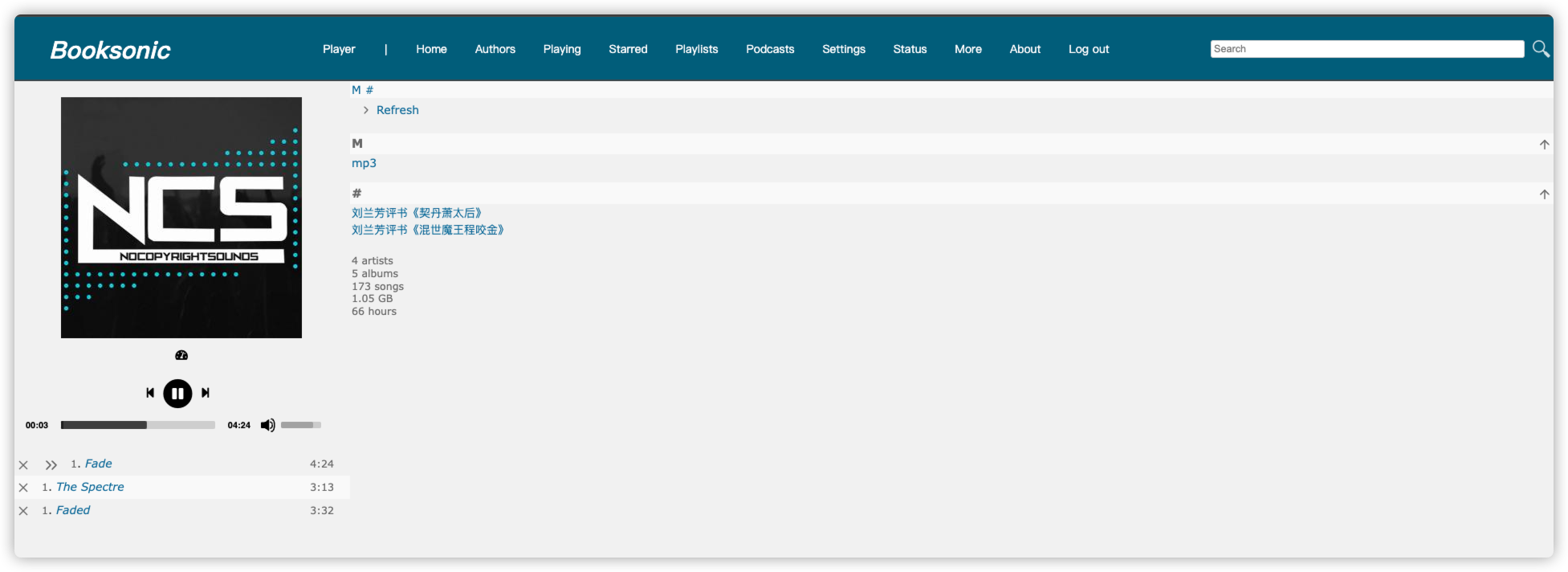
Task: Open 刘兰芳评书《契丹萧太后》
Action: coord(417,213)
